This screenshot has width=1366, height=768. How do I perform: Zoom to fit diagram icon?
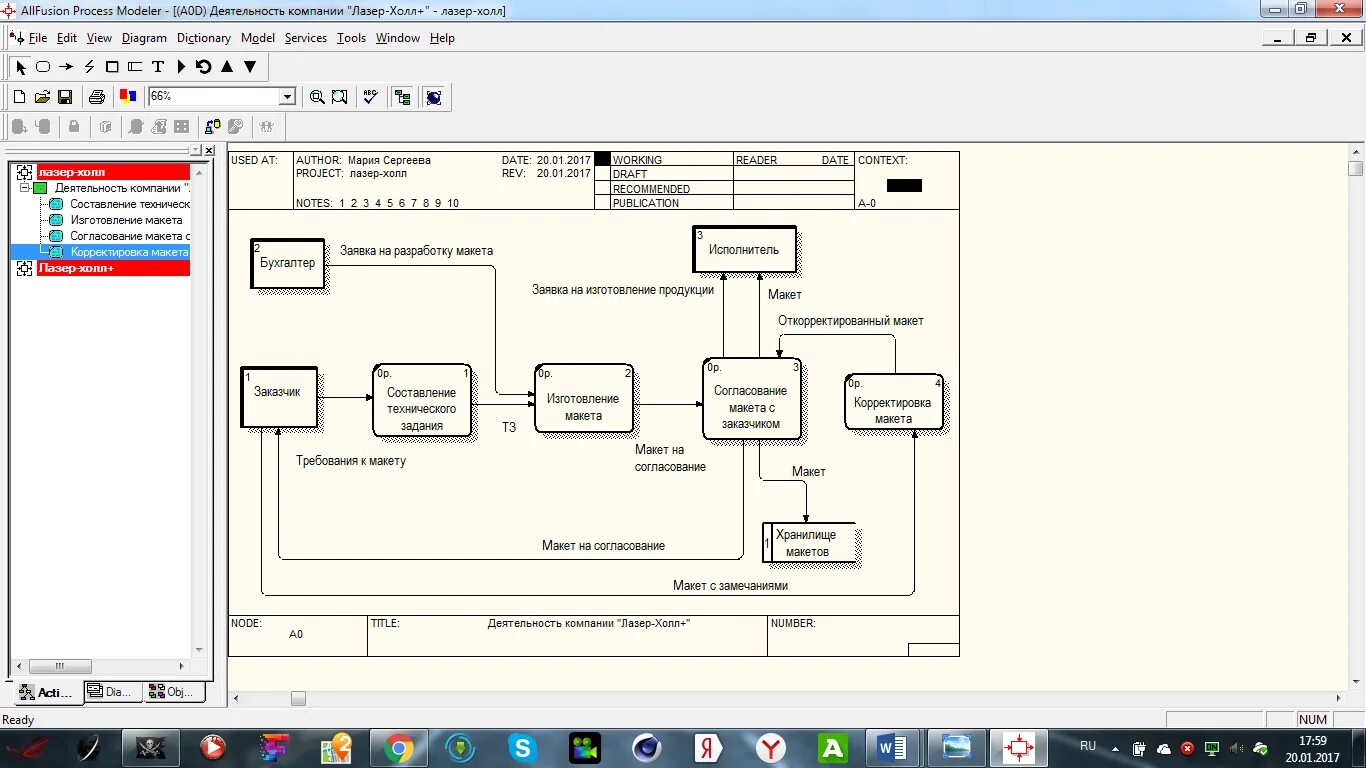(340, 97)
